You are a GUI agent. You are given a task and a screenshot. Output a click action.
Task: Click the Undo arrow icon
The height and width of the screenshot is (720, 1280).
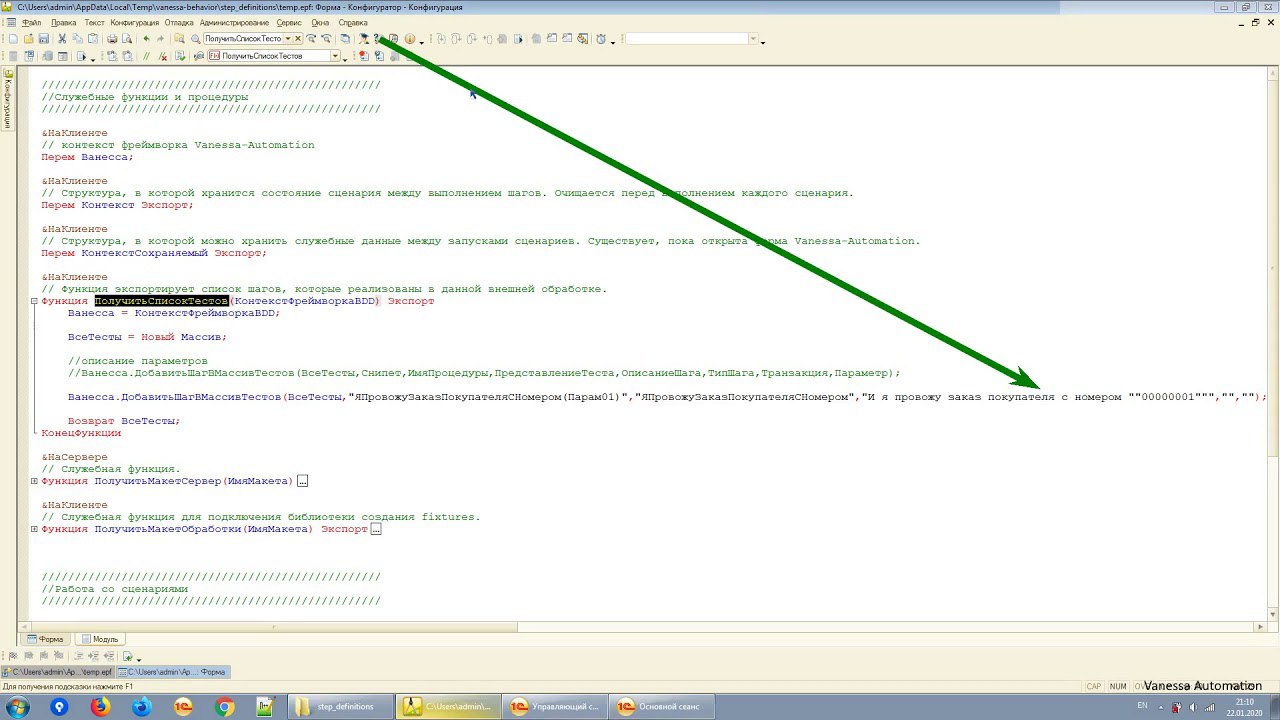(x=146, y=39)
